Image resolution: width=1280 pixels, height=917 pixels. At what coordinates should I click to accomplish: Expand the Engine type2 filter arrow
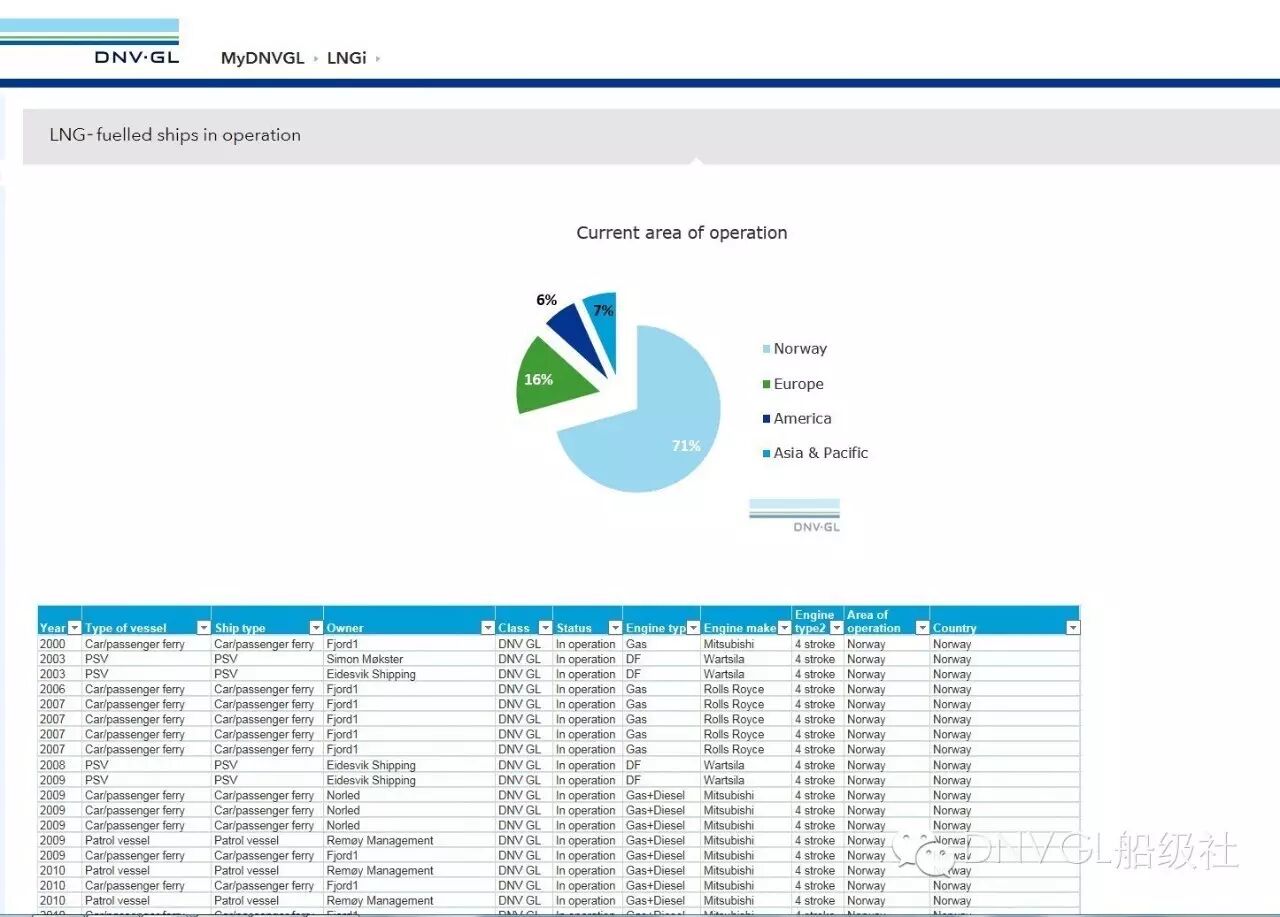[x=837, y=628]
